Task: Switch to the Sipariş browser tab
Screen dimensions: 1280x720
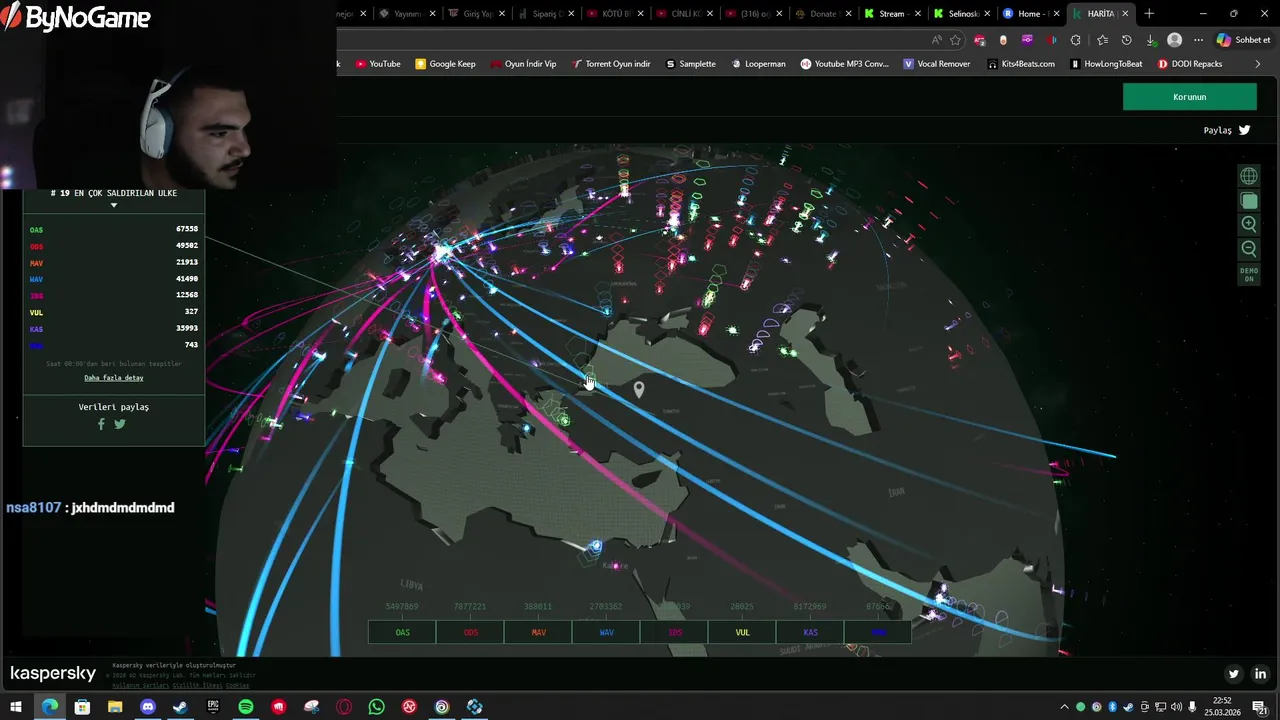Action: click(545, 14)
